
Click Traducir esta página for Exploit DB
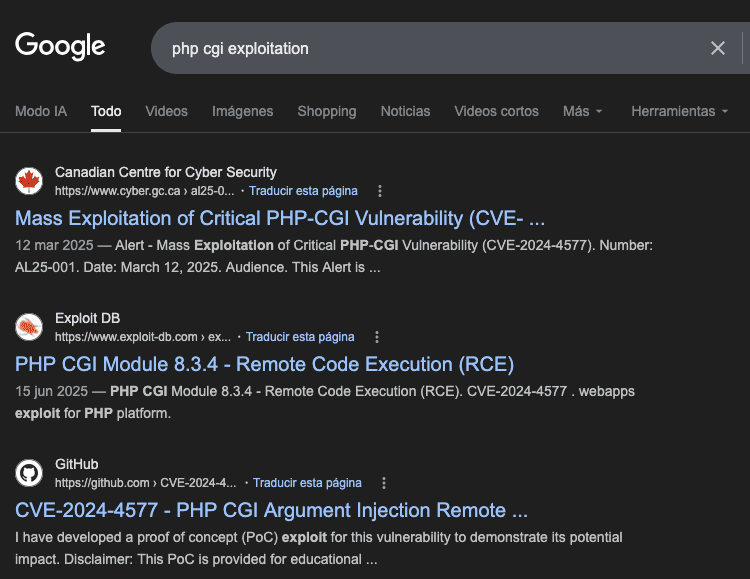(300, 337)
